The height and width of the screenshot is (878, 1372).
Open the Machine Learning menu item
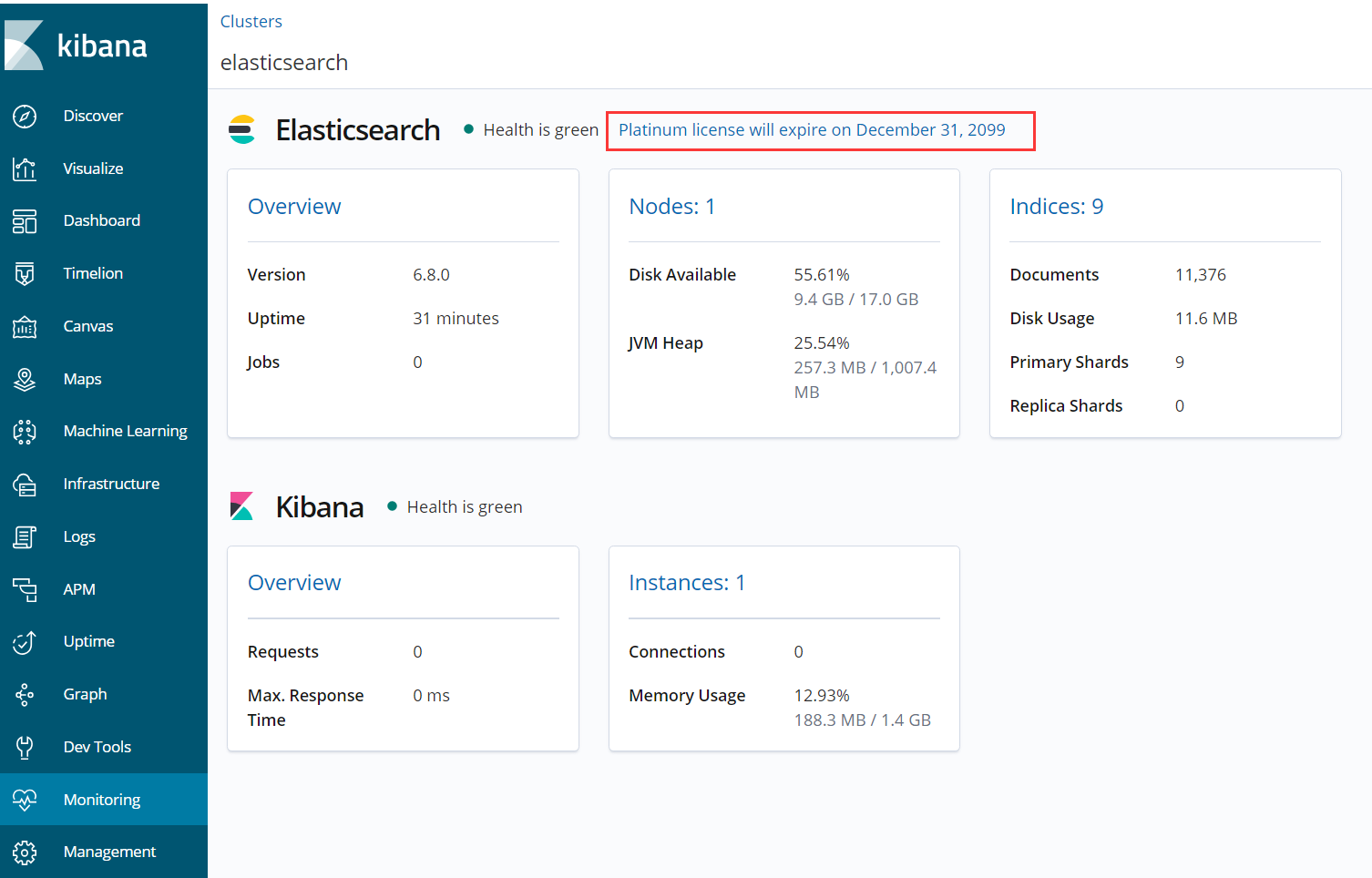coord(126,431)
